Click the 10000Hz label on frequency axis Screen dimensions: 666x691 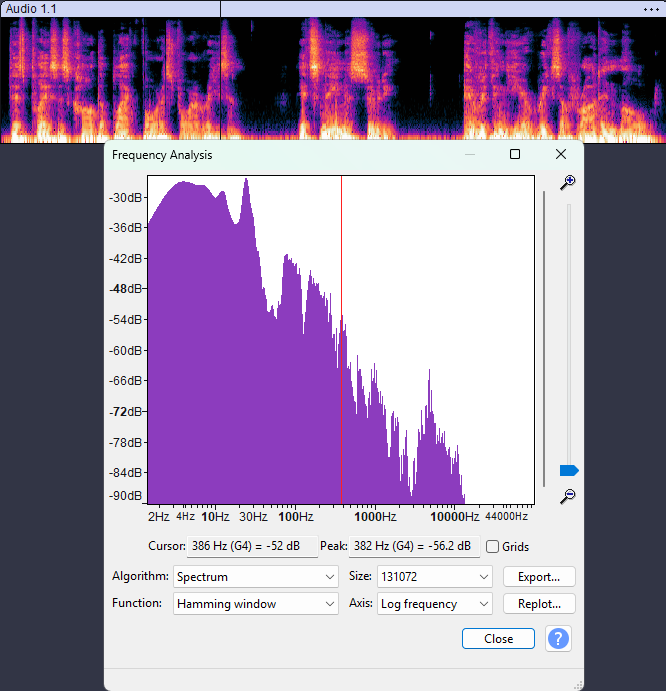point(454,516)
